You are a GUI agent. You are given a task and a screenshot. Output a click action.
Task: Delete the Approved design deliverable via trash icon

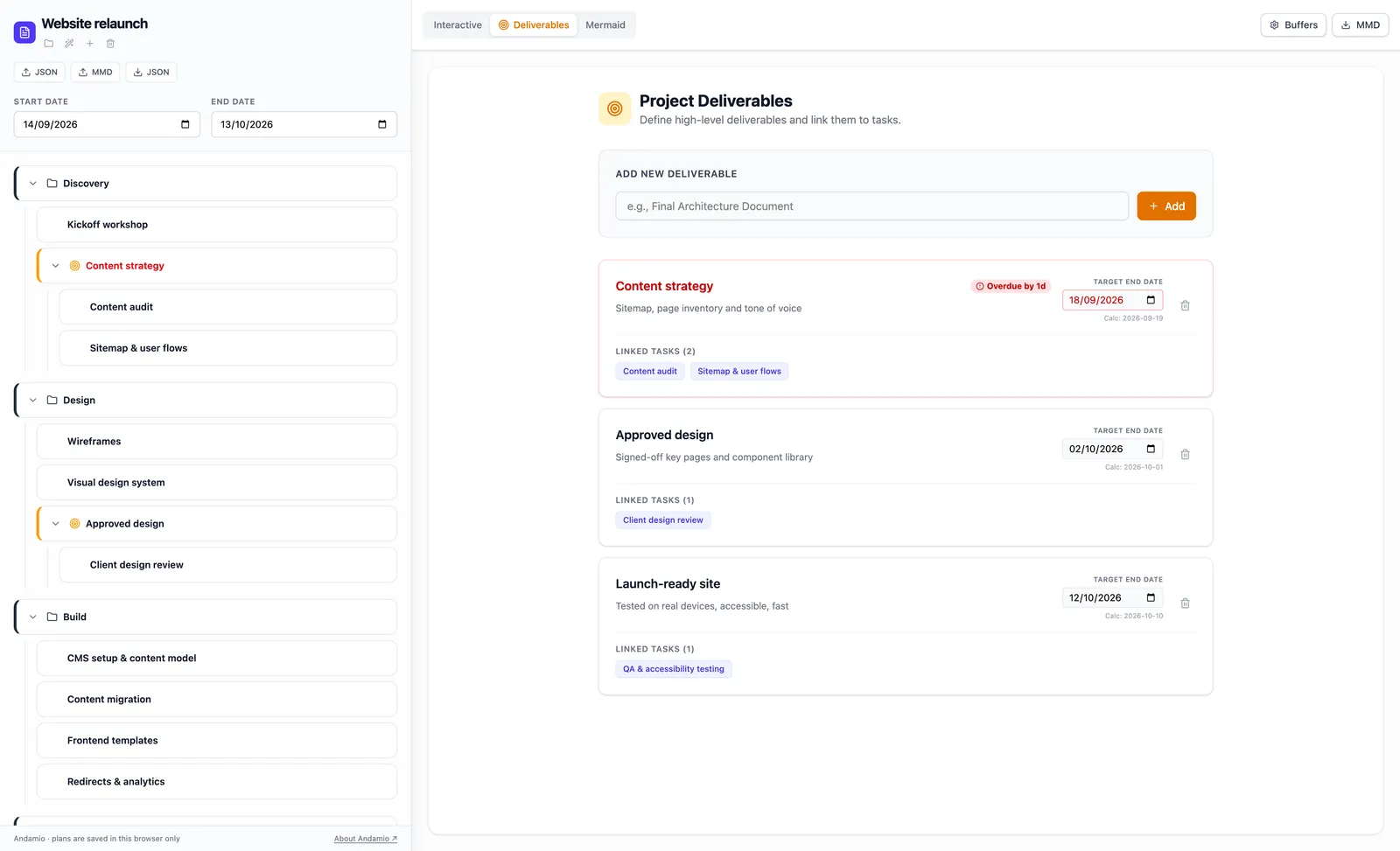pyautogui.click(x=1185, y=454)
